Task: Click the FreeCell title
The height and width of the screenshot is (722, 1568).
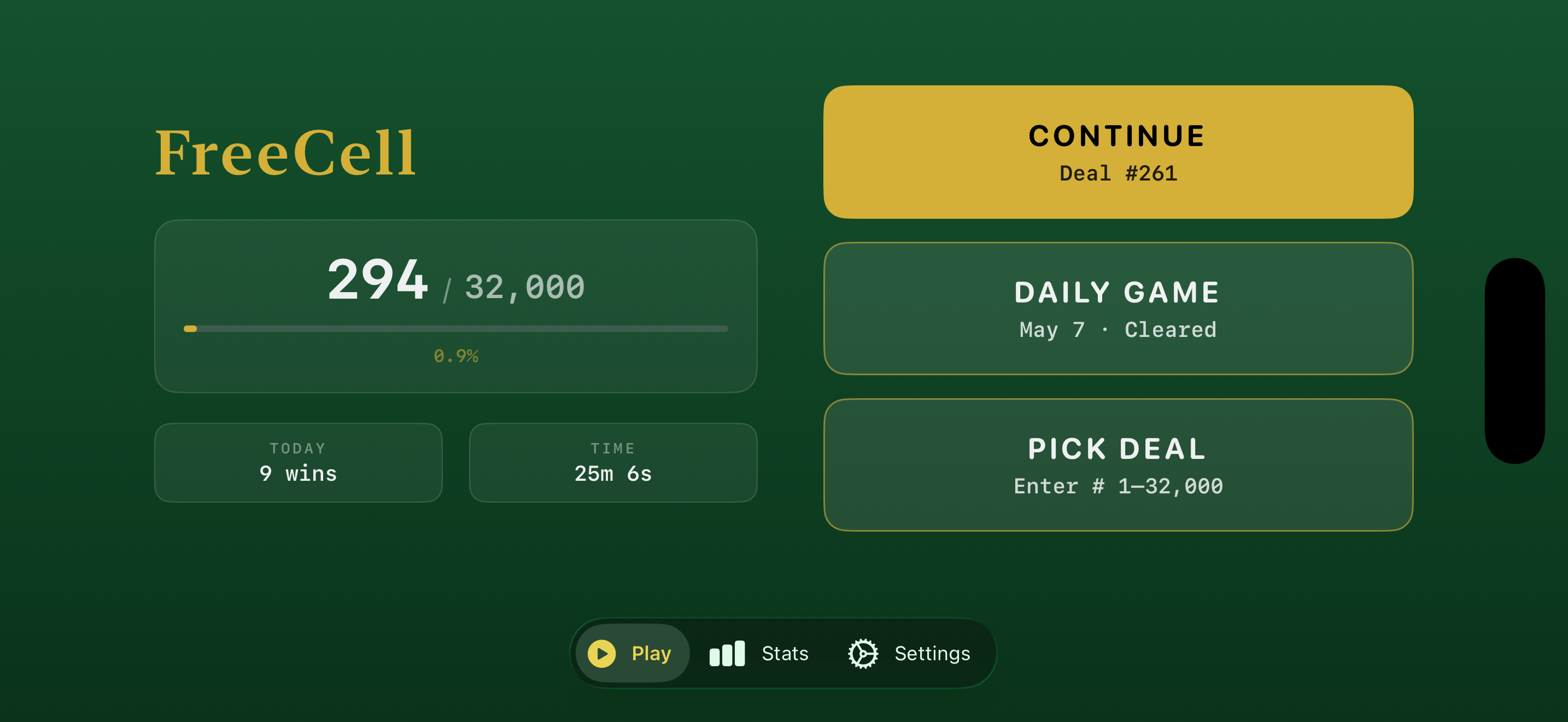Action: (x=285, y=153)
